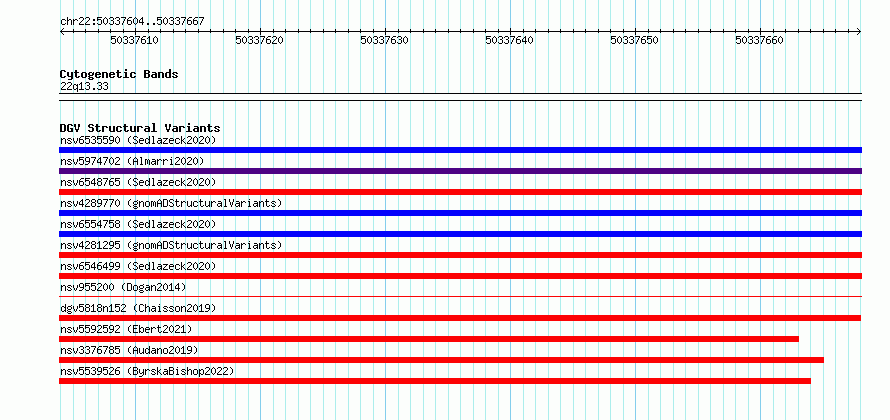Select the red bar under nsv3376785
890x420 pixels.
tap(442, 360)
